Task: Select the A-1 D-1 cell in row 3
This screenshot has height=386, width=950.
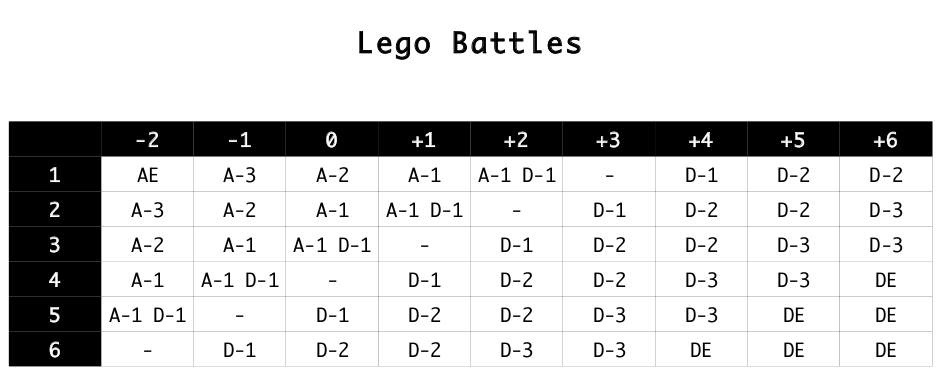Action: pyautogui.click(x=332, y=245)
